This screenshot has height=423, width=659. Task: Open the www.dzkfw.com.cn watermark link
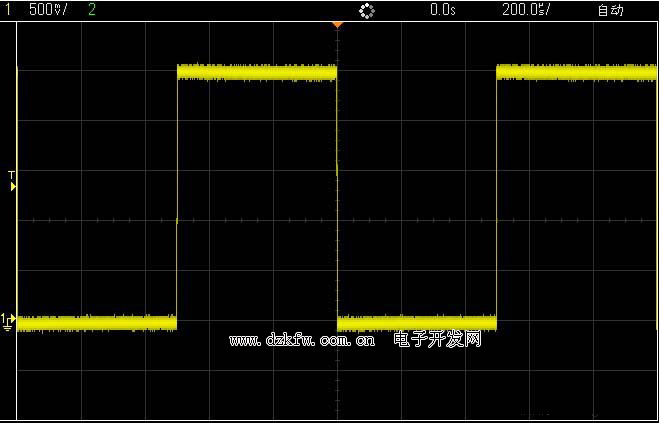click(x=302, y=341)
